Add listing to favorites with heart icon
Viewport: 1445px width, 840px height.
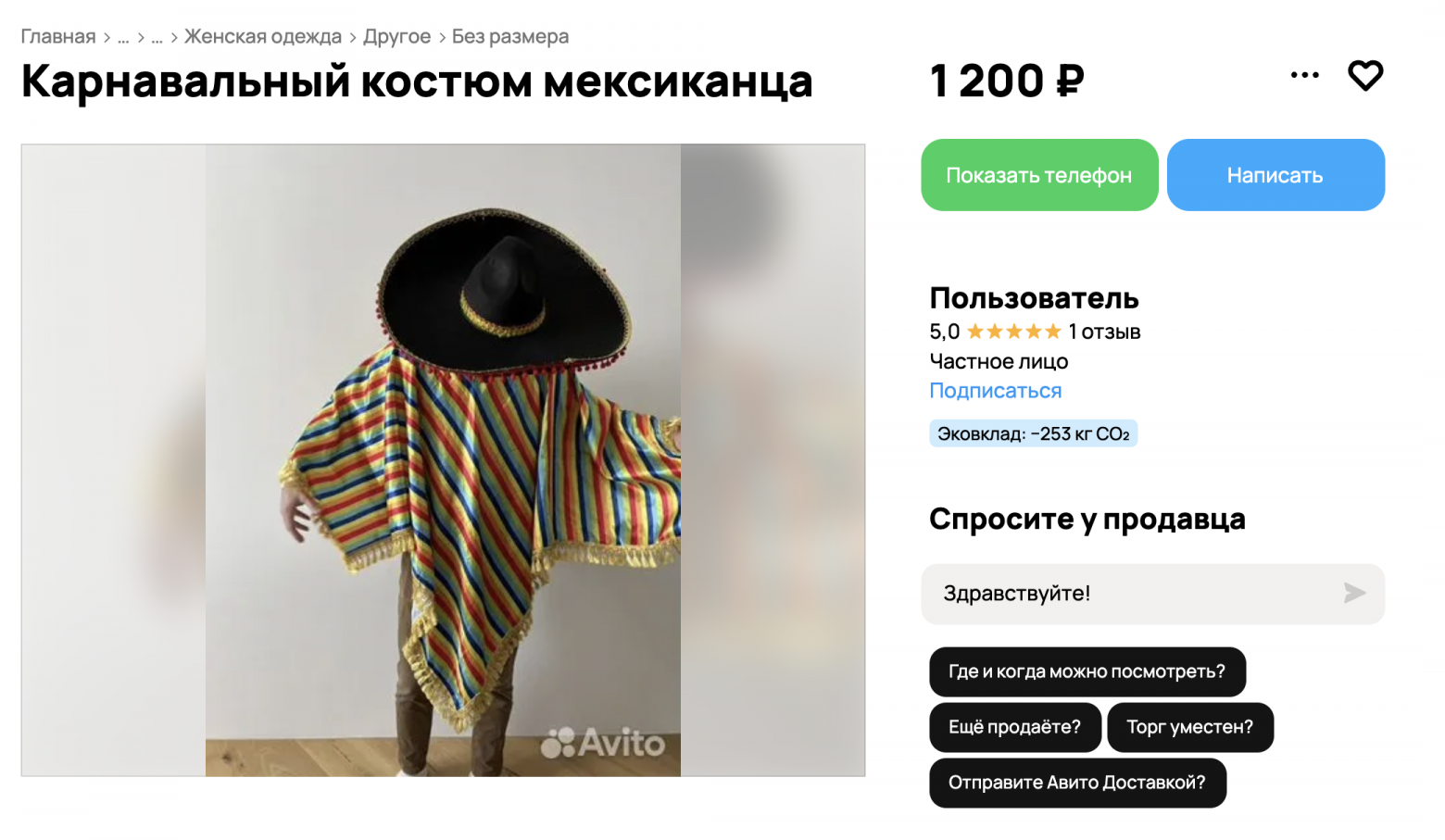pos(1364,76)
